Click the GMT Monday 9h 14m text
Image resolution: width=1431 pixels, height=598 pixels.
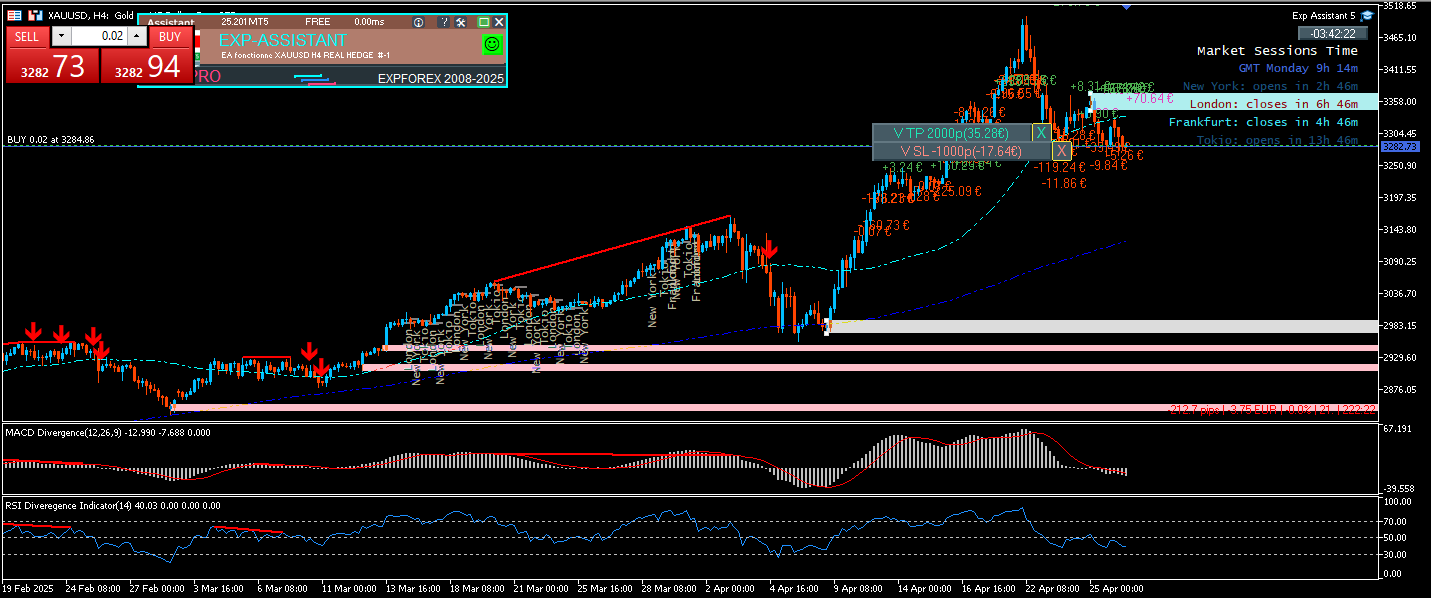tap(1298, 69)
